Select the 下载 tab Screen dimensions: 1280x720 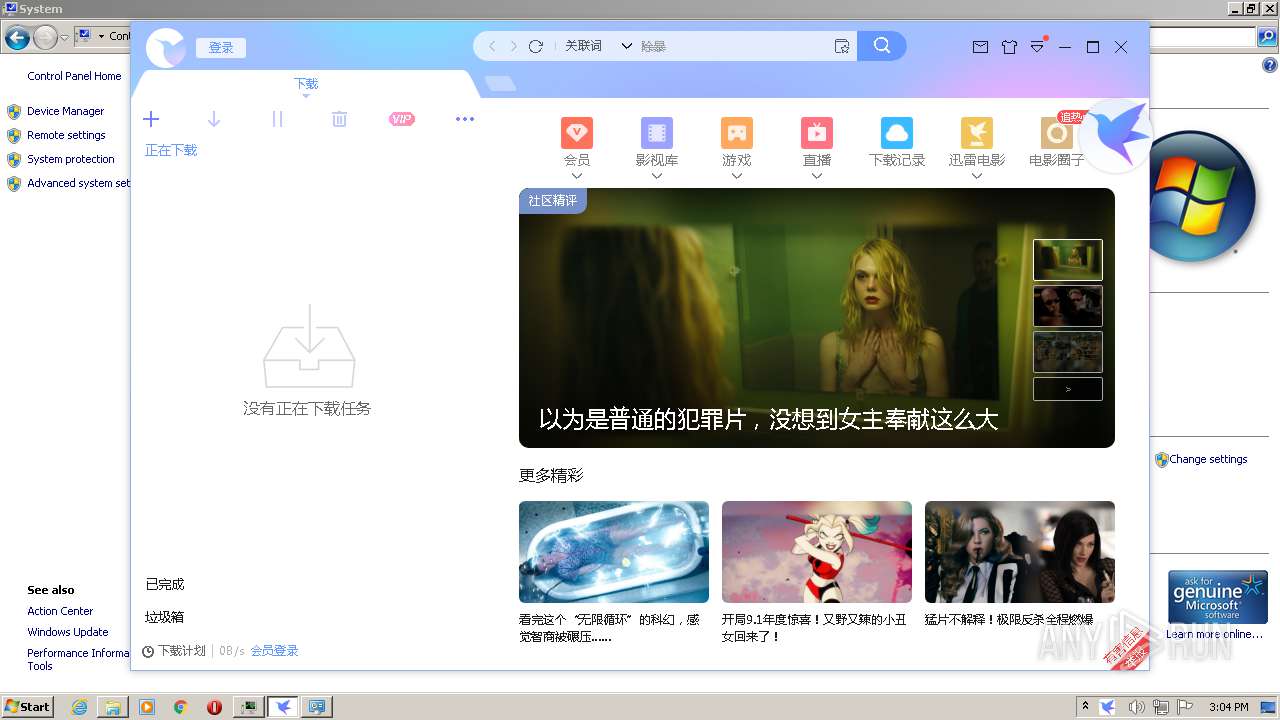[x=306, y=84]
